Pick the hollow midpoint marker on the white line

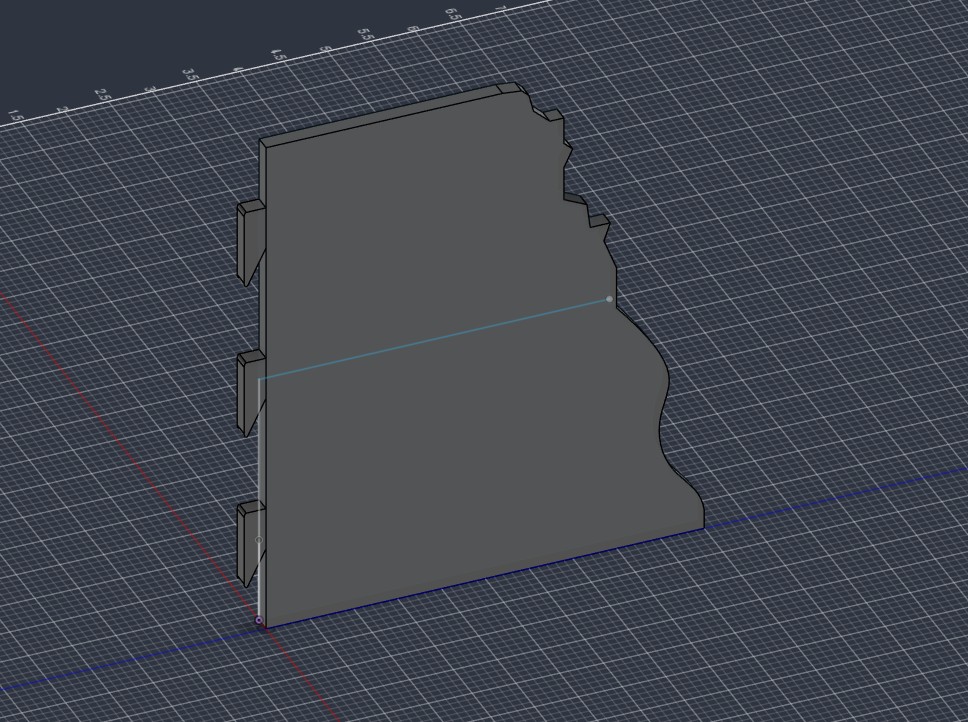(259, 540)
